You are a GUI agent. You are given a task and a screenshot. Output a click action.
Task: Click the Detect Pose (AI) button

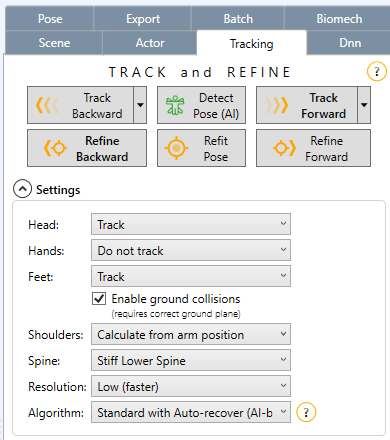[x=201, y=105]
